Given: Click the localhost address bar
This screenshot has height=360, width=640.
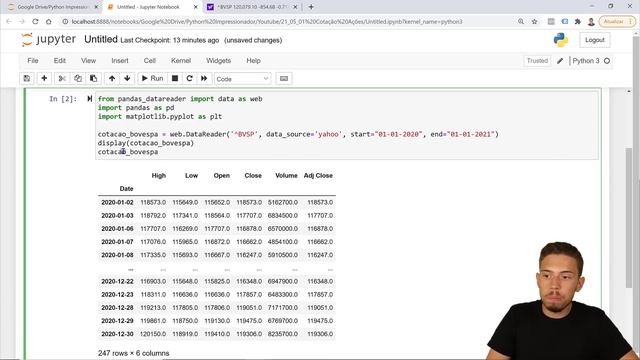Looking at the screenshot, I should [267, 22].
